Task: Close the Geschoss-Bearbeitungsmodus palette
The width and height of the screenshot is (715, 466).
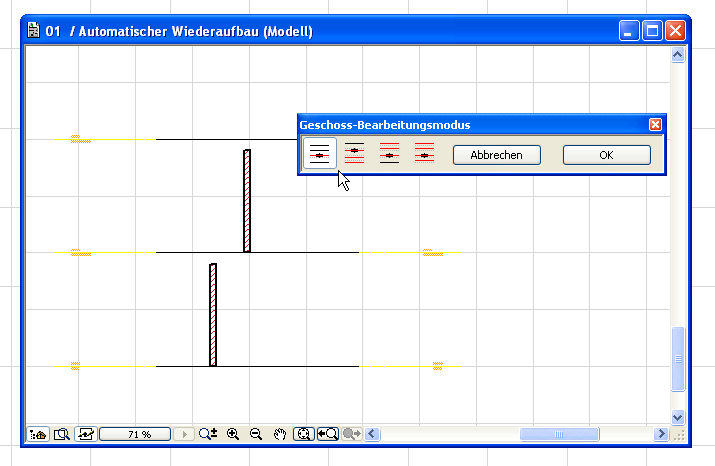Action: tap(655, 124)
